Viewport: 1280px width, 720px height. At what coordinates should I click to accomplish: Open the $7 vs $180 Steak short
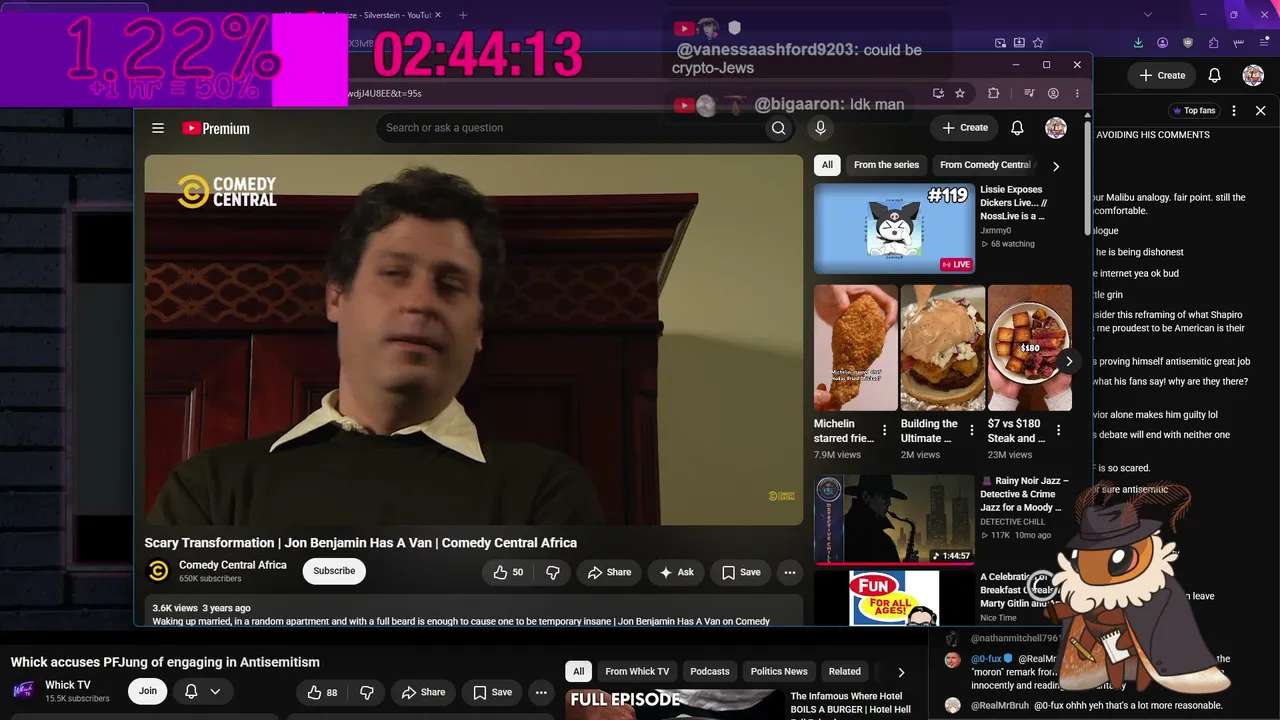(1030, 348)
